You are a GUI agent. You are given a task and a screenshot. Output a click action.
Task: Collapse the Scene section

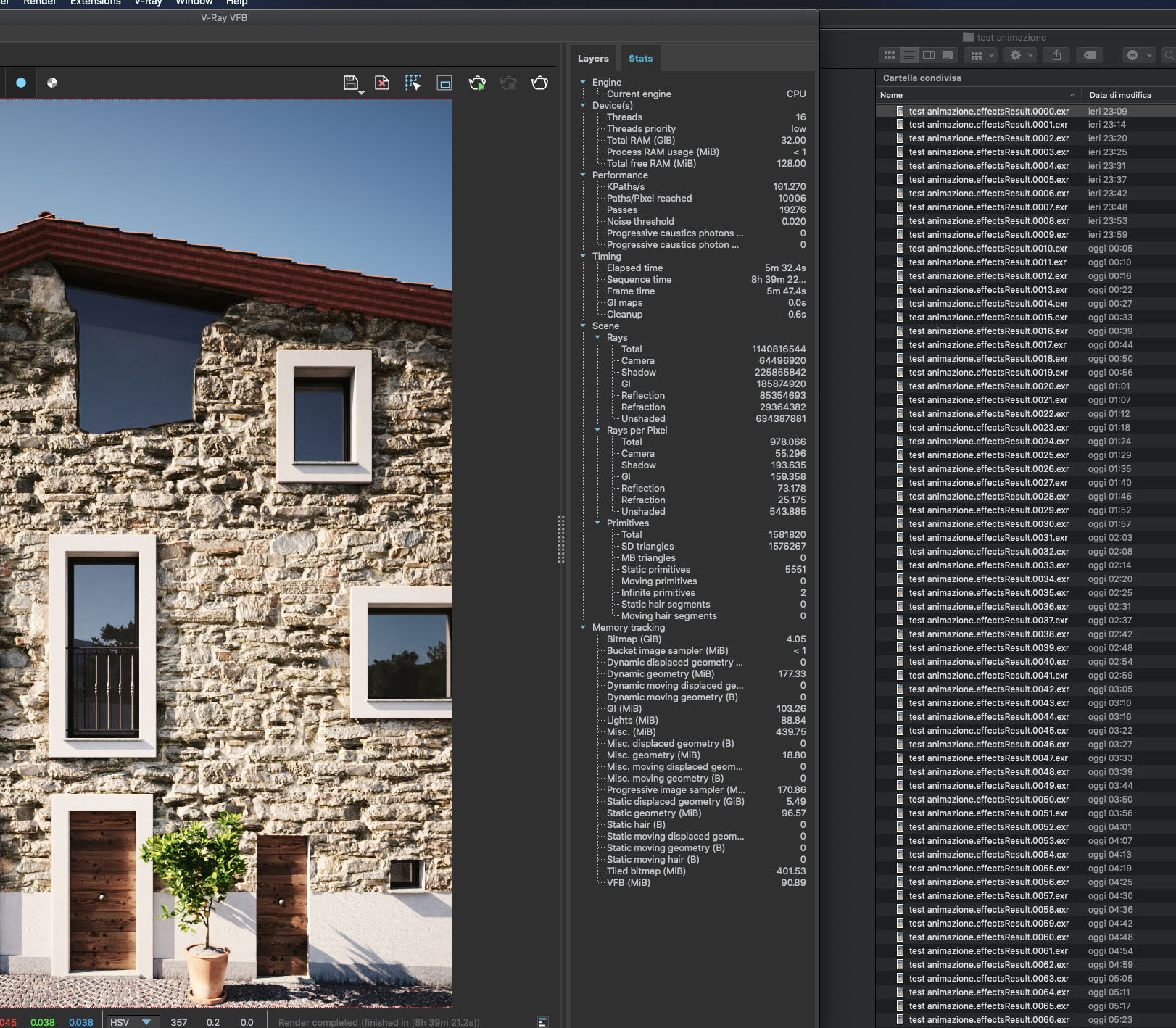pos(583,326)
